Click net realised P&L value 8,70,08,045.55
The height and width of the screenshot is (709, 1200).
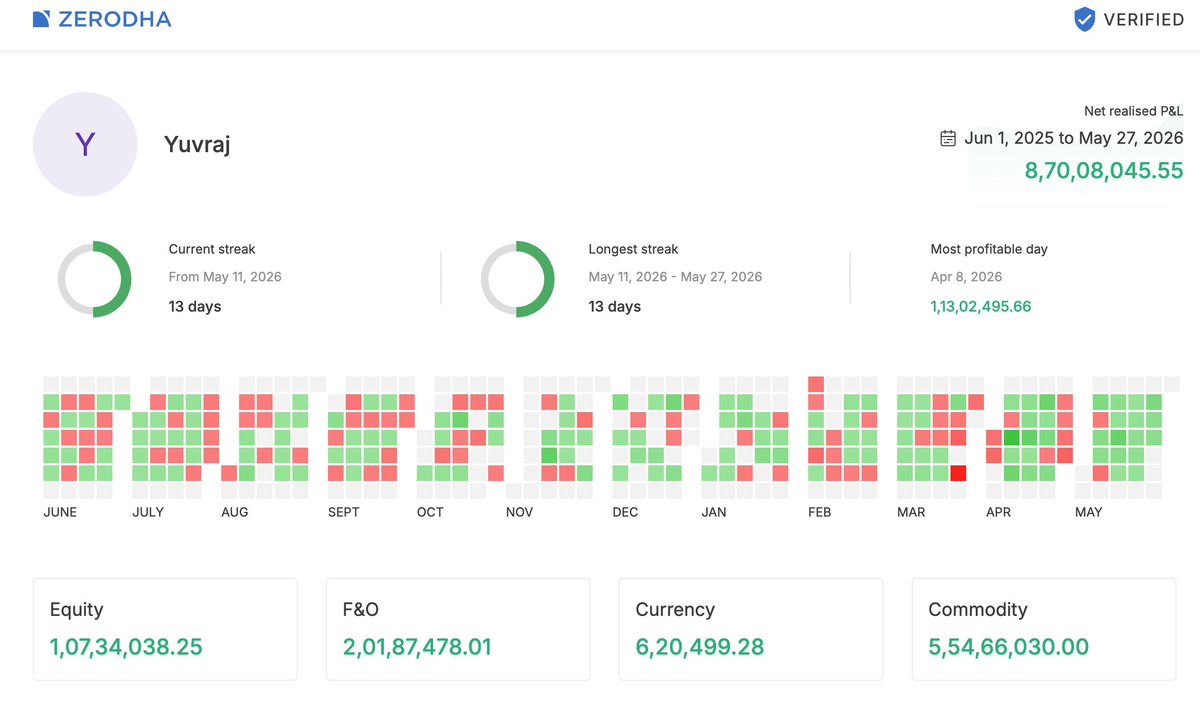tap(1104, 170)
